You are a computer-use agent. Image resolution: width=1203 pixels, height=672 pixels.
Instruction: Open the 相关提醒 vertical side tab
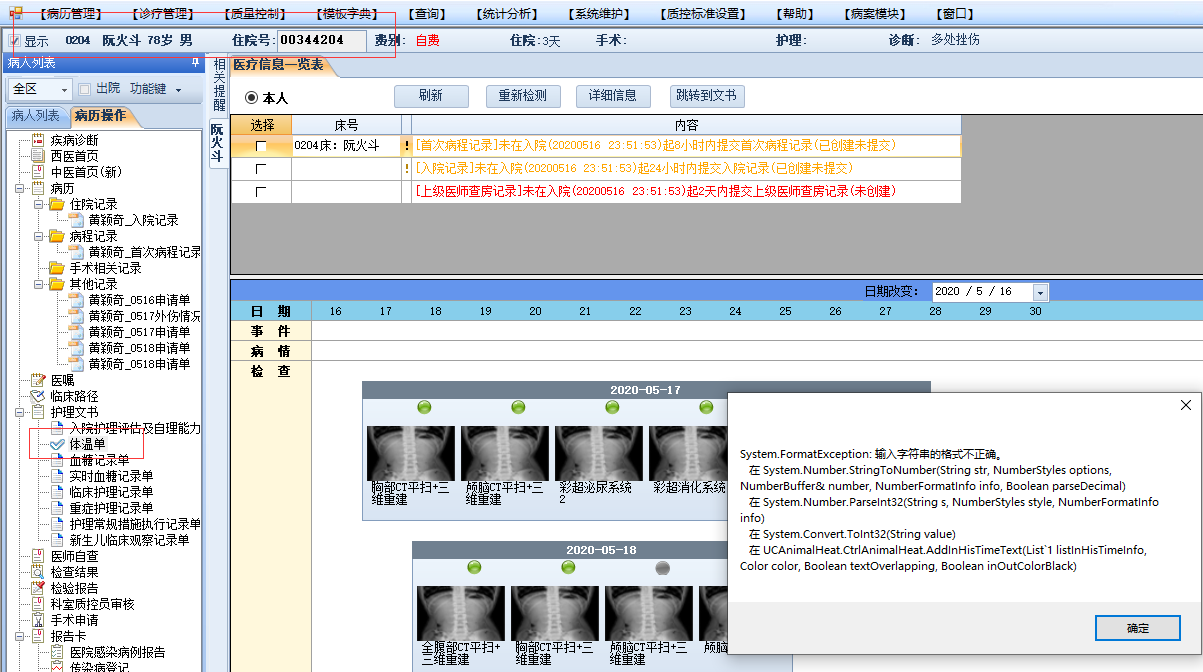point(217,84)
